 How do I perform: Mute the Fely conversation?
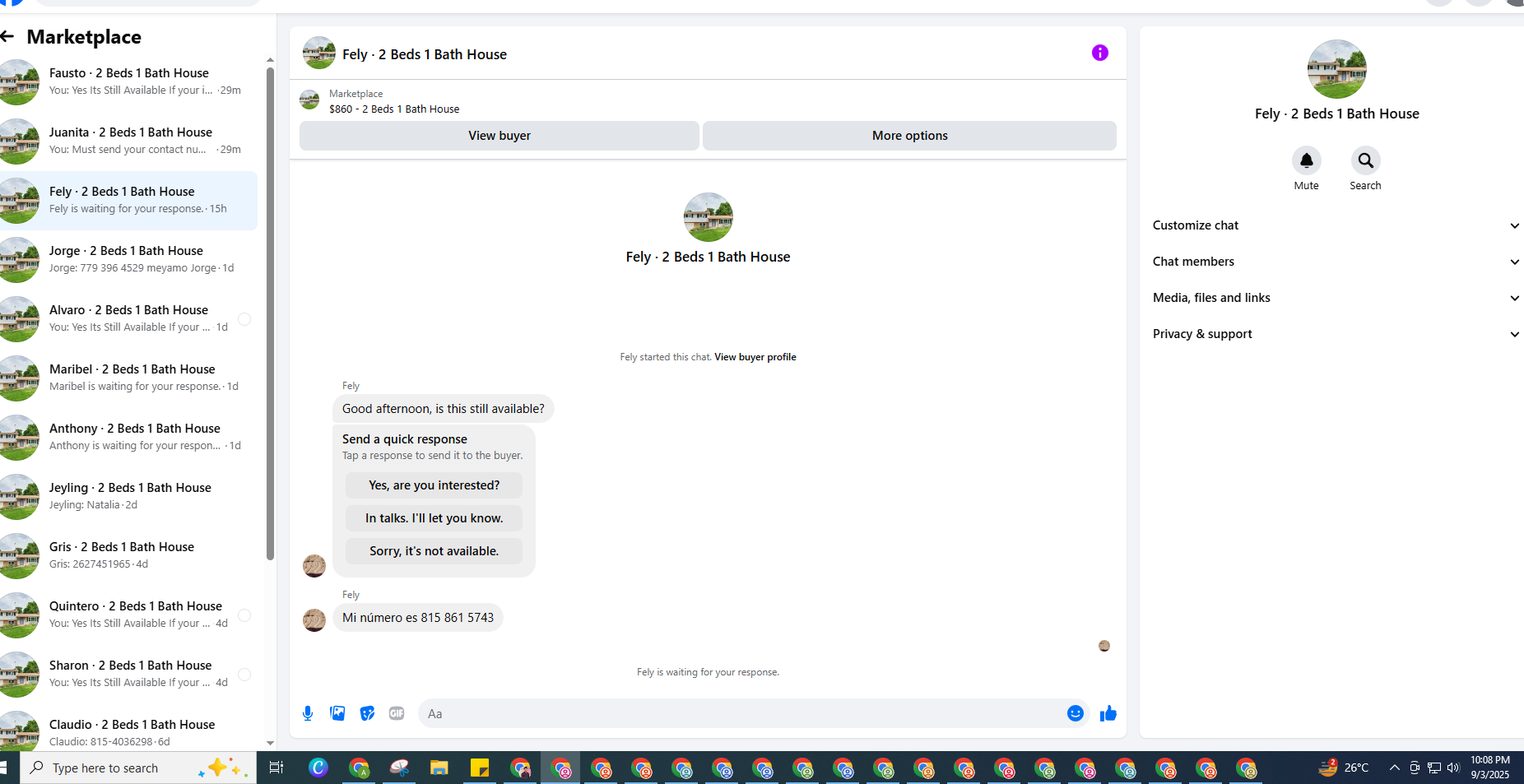point(1306,160)
